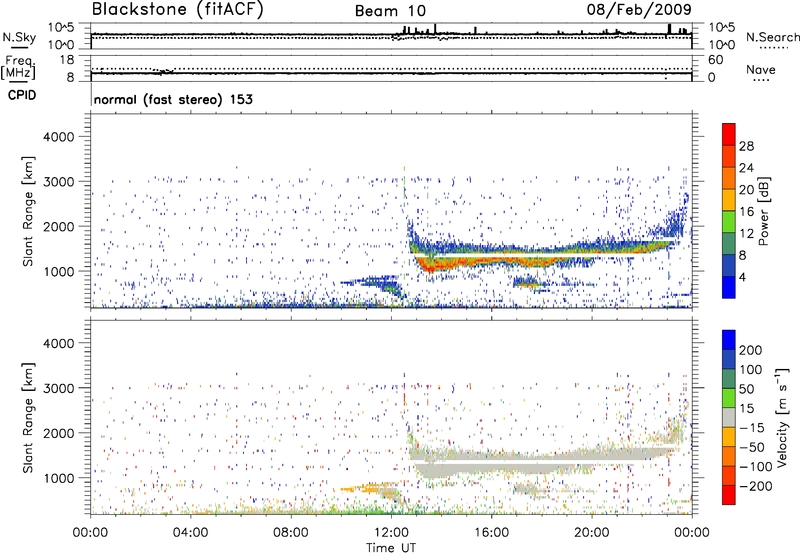Click the '28' Power colorbar label
The width and height of the screenshot is (800, 554).
click(746, 146)
